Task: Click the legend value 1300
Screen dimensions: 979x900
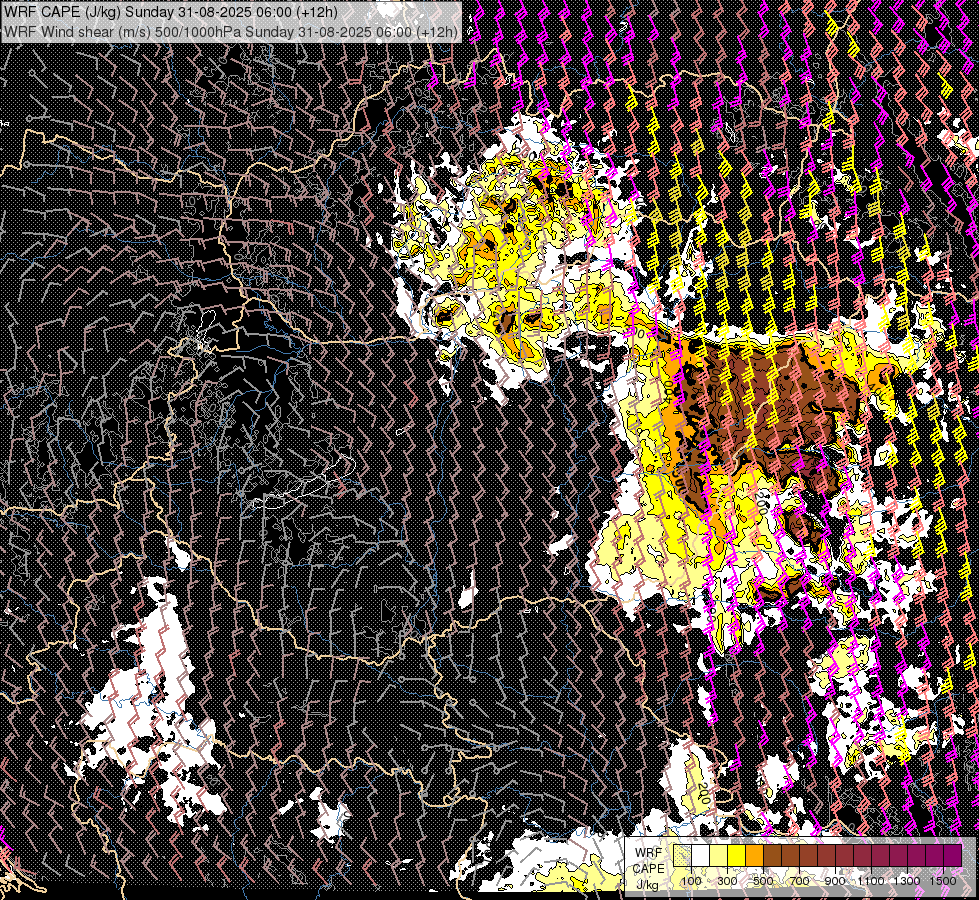Action: pyautogui.click(x=907, y=881)
